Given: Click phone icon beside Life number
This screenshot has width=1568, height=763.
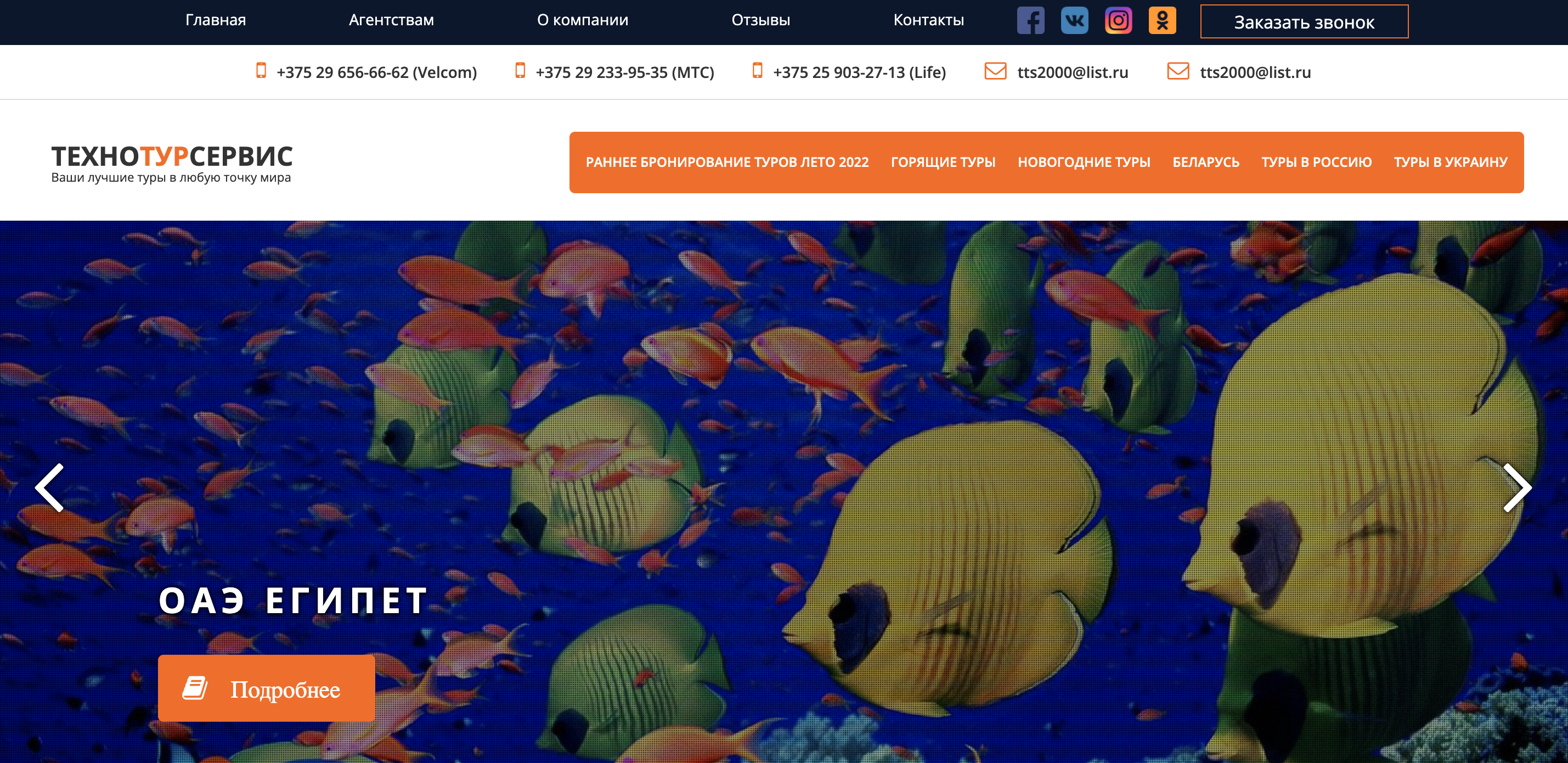Looking at the screenshot, I should (x=757, y=71).
